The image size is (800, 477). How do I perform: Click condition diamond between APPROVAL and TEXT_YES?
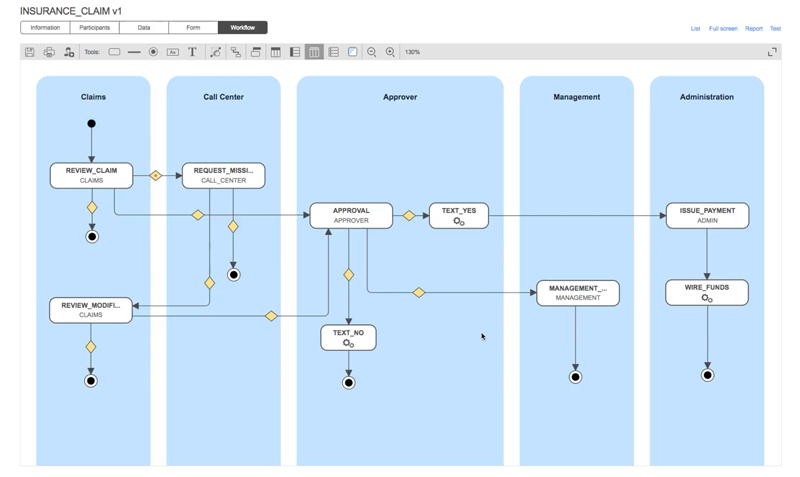click(x=409, y=216)
